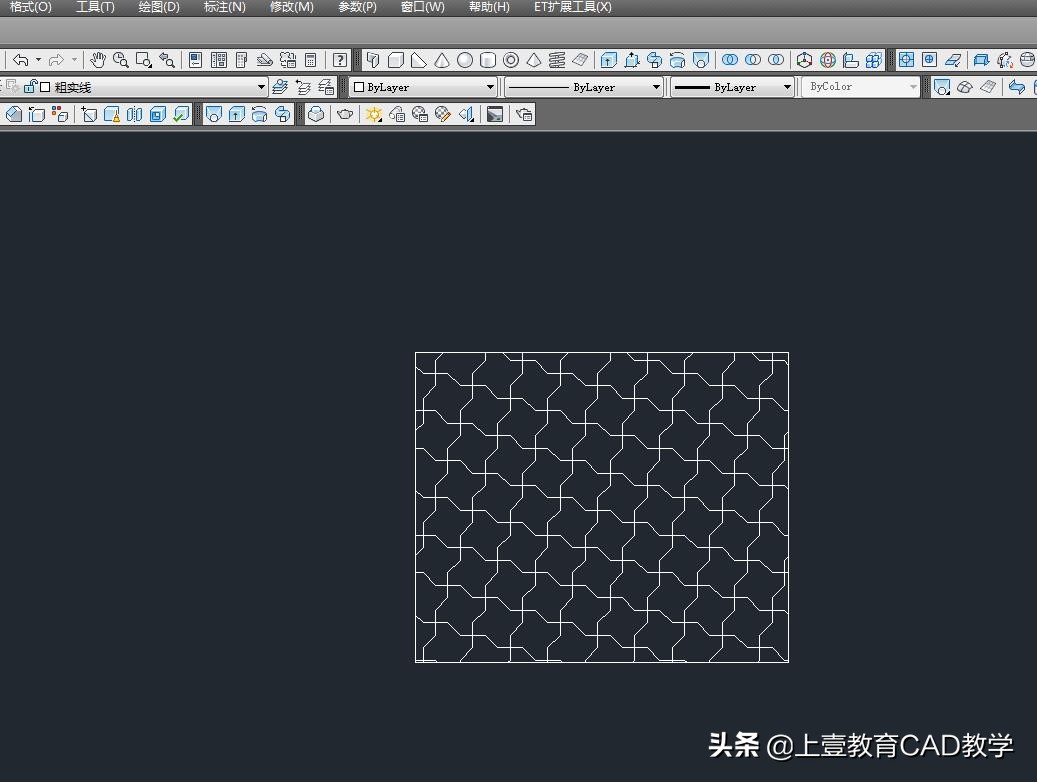Image resolution: width=1037 pixels, height=782 pixels.
Task: Open the Sheet Set Manager icon
Action: pyautogui.click(x=265, y=60)
